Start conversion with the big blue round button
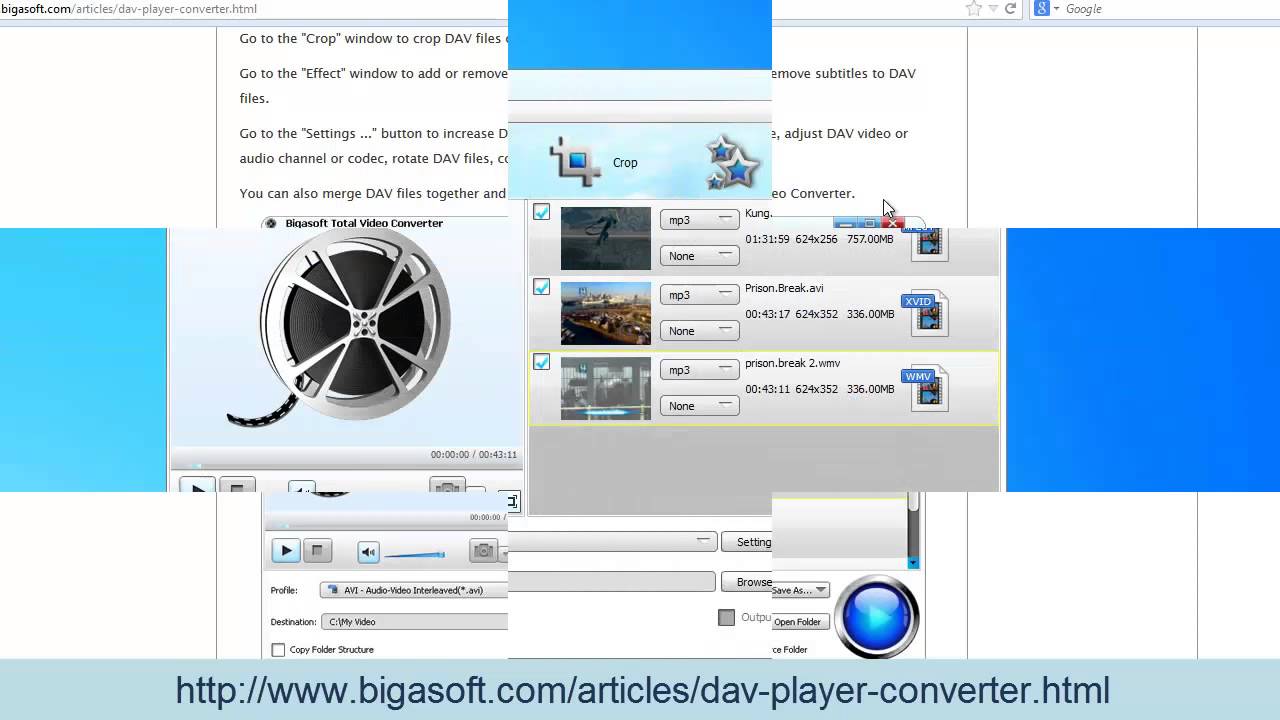The image size is (1280, 720). [x=876, y=616]
